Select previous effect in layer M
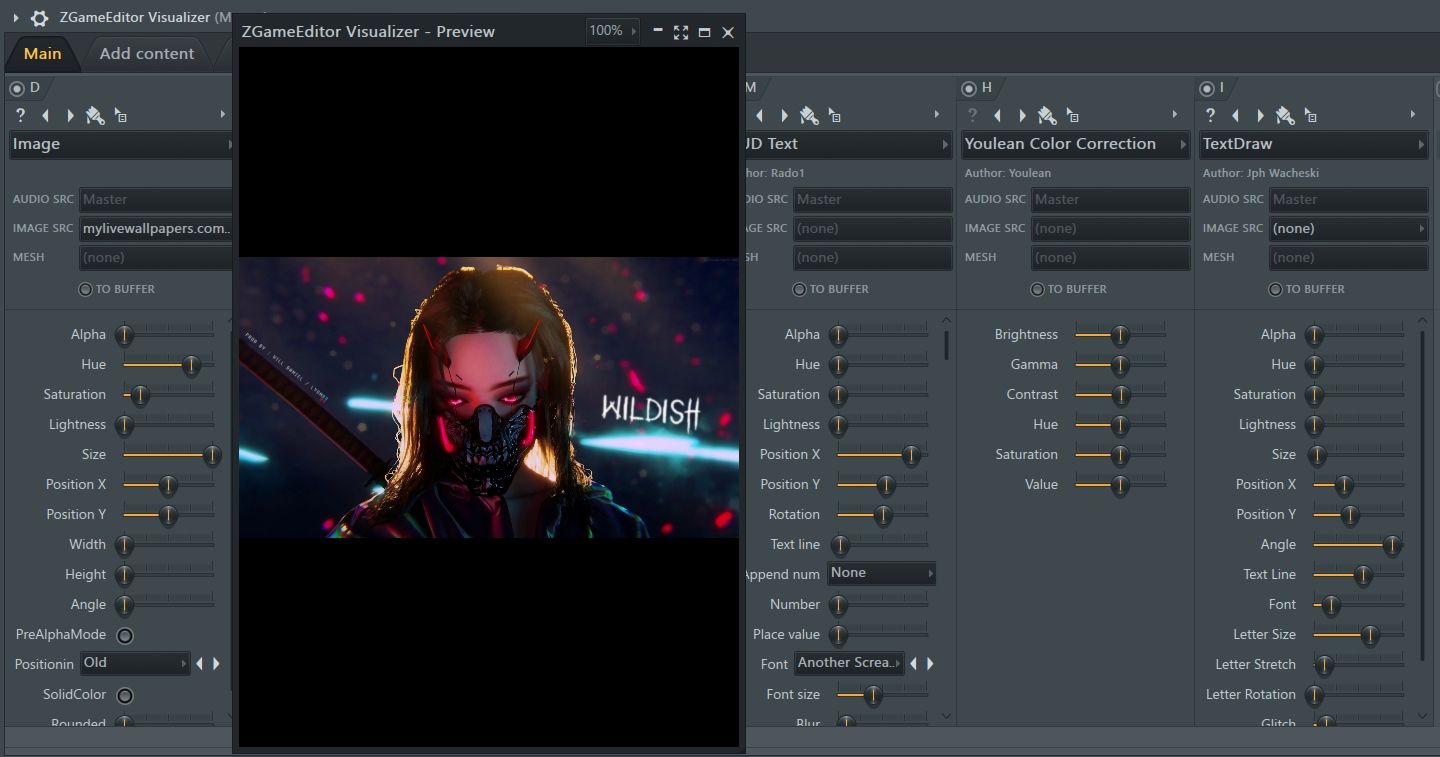The height and width of the screenshot is (757, 1440). coord(760,116)
